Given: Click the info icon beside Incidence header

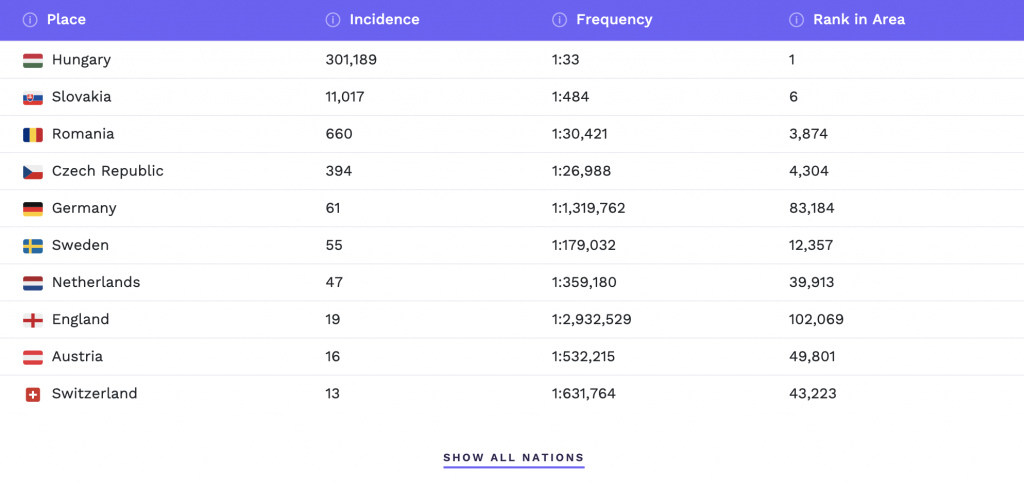Looking at the screenshot, I should coord(333,20).
